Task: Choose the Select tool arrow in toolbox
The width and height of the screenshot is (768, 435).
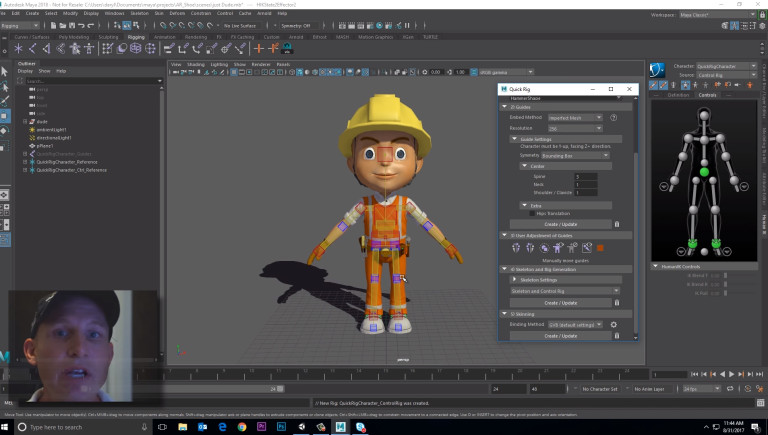Action: [x=4, y=72]
